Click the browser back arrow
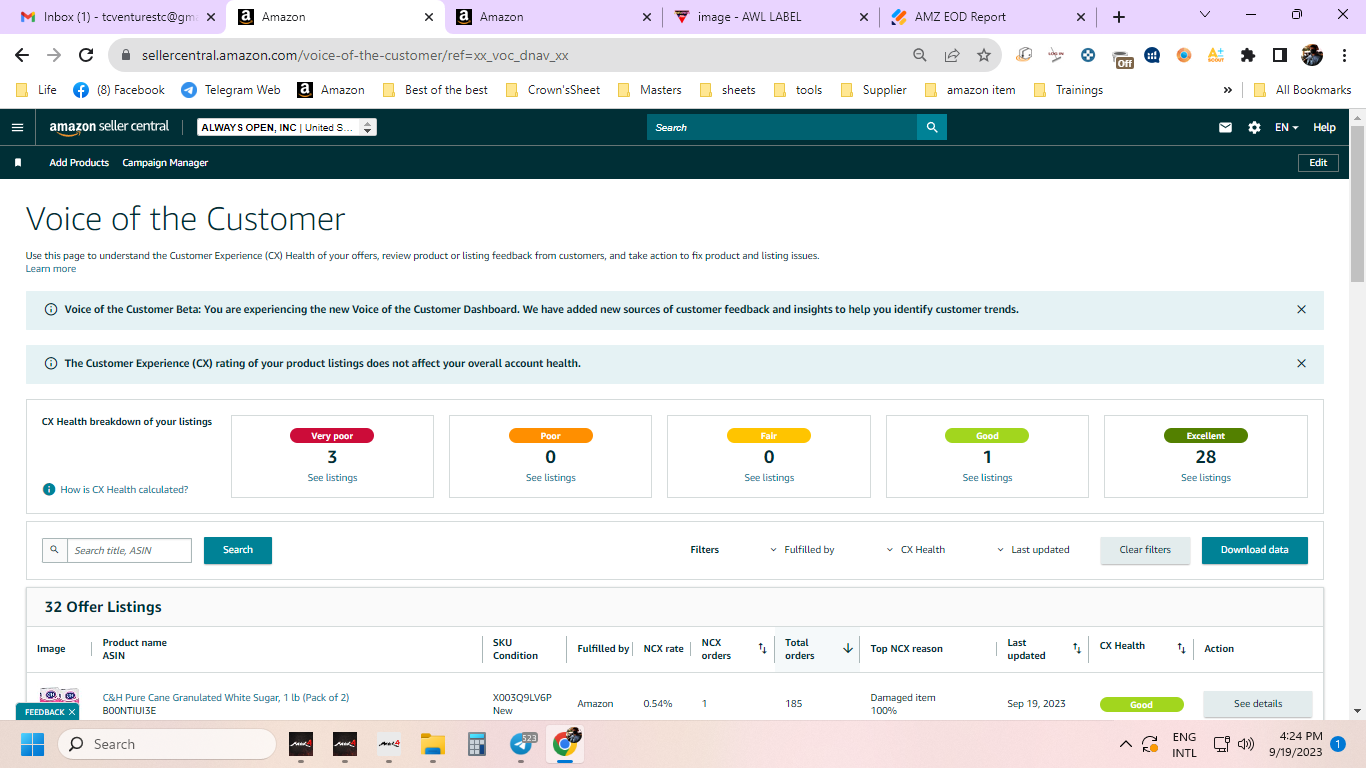This screenshot has width=1366, height=768. click(22, 55)
